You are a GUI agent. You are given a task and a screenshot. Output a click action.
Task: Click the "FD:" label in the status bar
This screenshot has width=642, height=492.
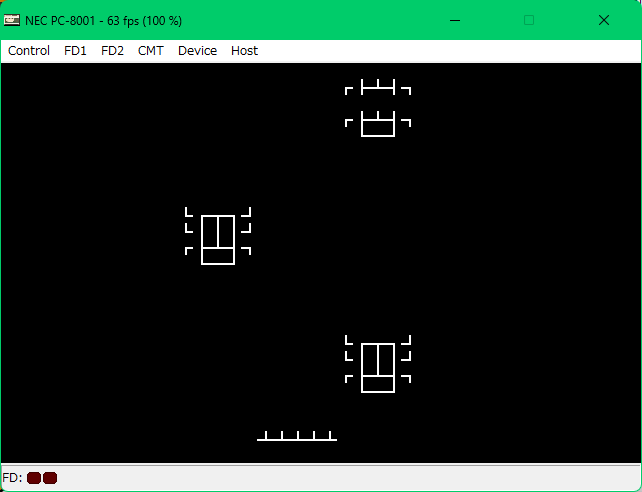[x=12, y=478]
